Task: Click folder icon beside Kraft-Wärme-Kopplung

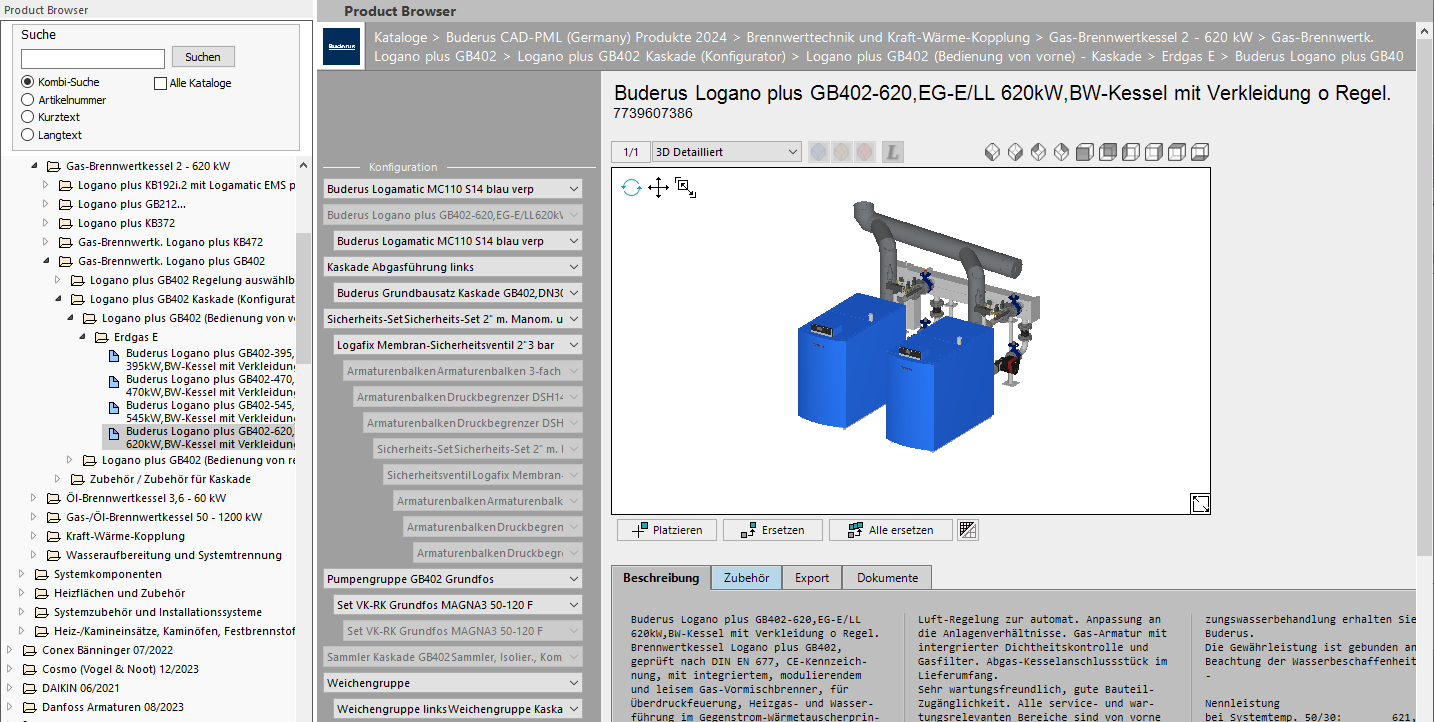Action: pyautogui.click(x=54, y=536)
